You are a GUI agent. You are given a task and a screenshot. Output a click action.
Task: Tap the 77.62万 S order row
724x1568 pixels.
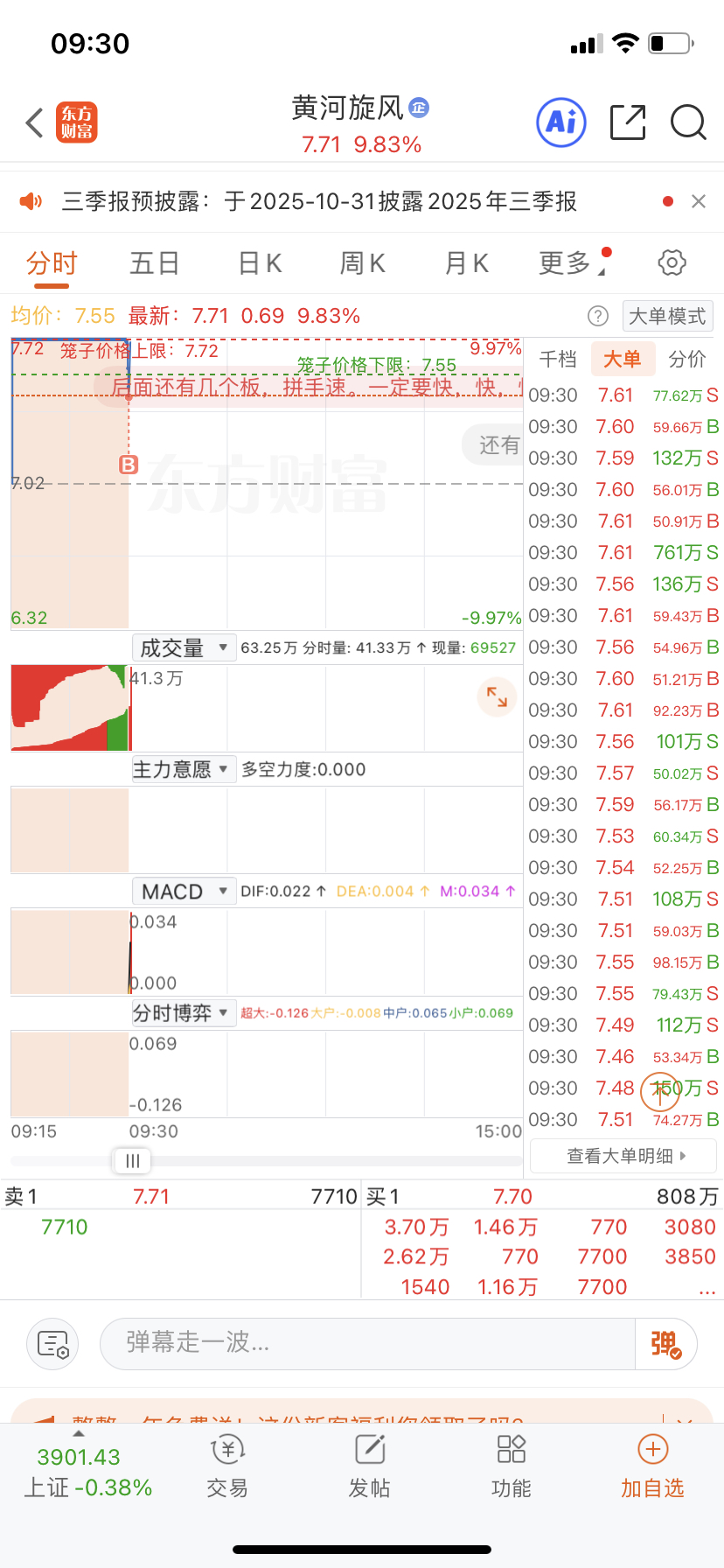[x=623, y=395]
